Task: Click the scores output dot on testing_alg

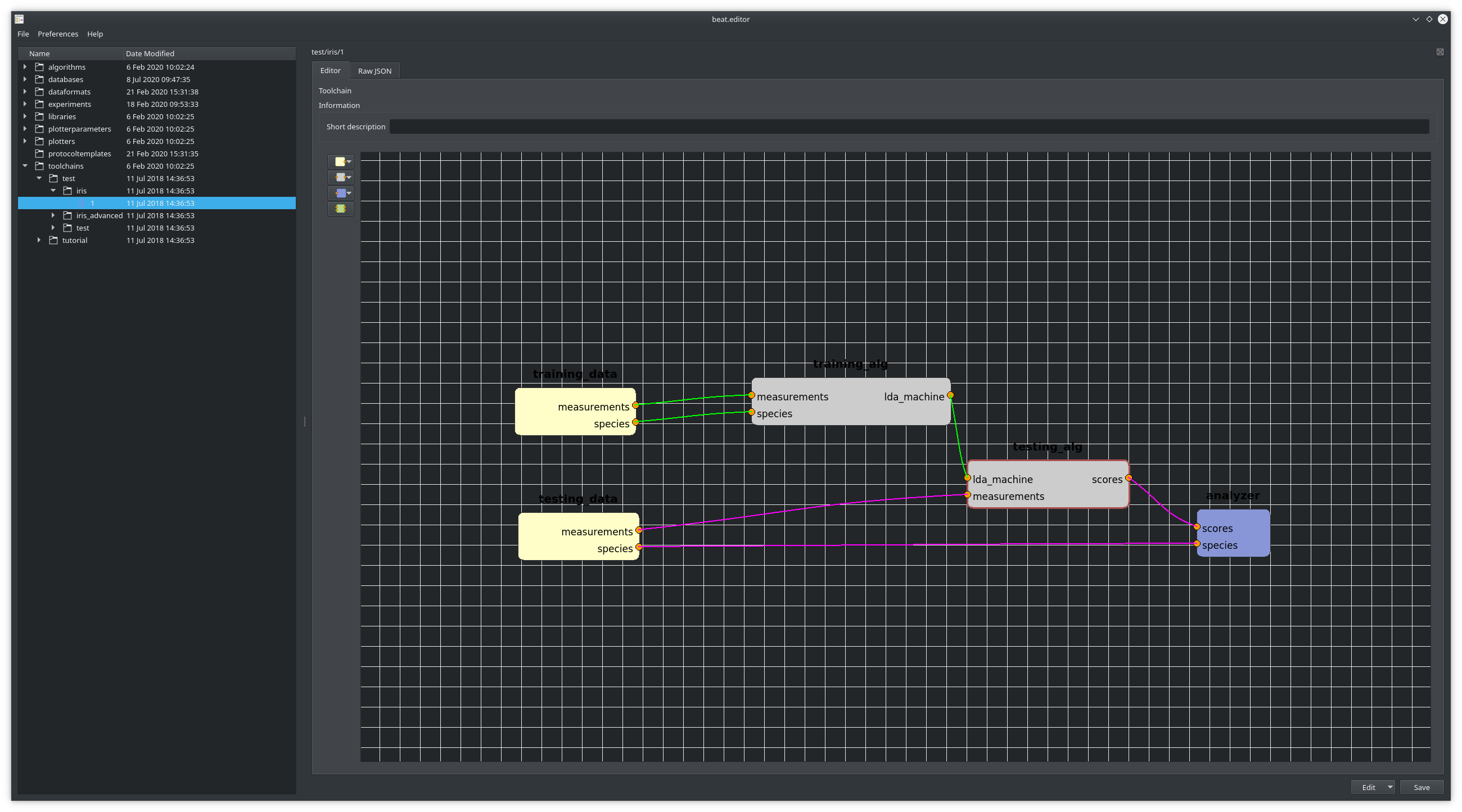Action: pyautogui.click(x=1129, y=479)
